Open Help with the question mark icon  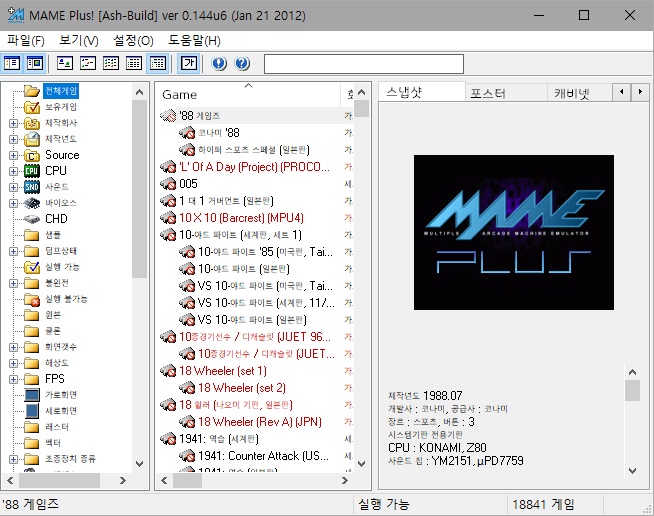(x=242, y=63)
